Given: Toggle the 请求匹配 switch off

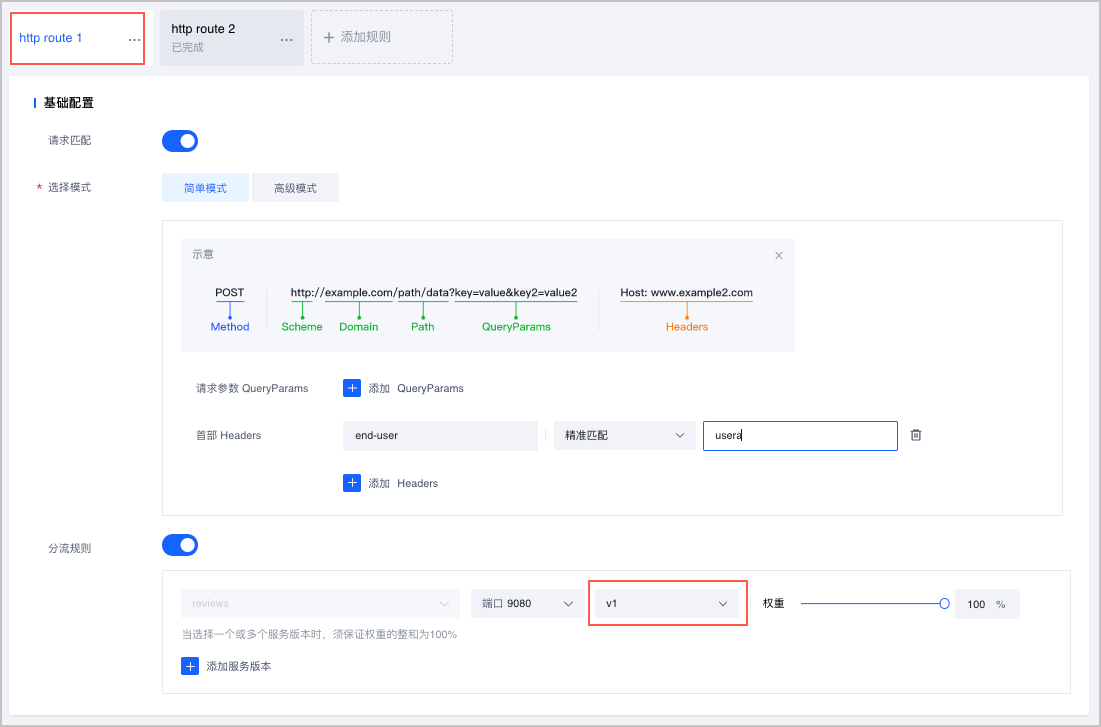Looking at the screenshot, I should [x=180, y=141].
